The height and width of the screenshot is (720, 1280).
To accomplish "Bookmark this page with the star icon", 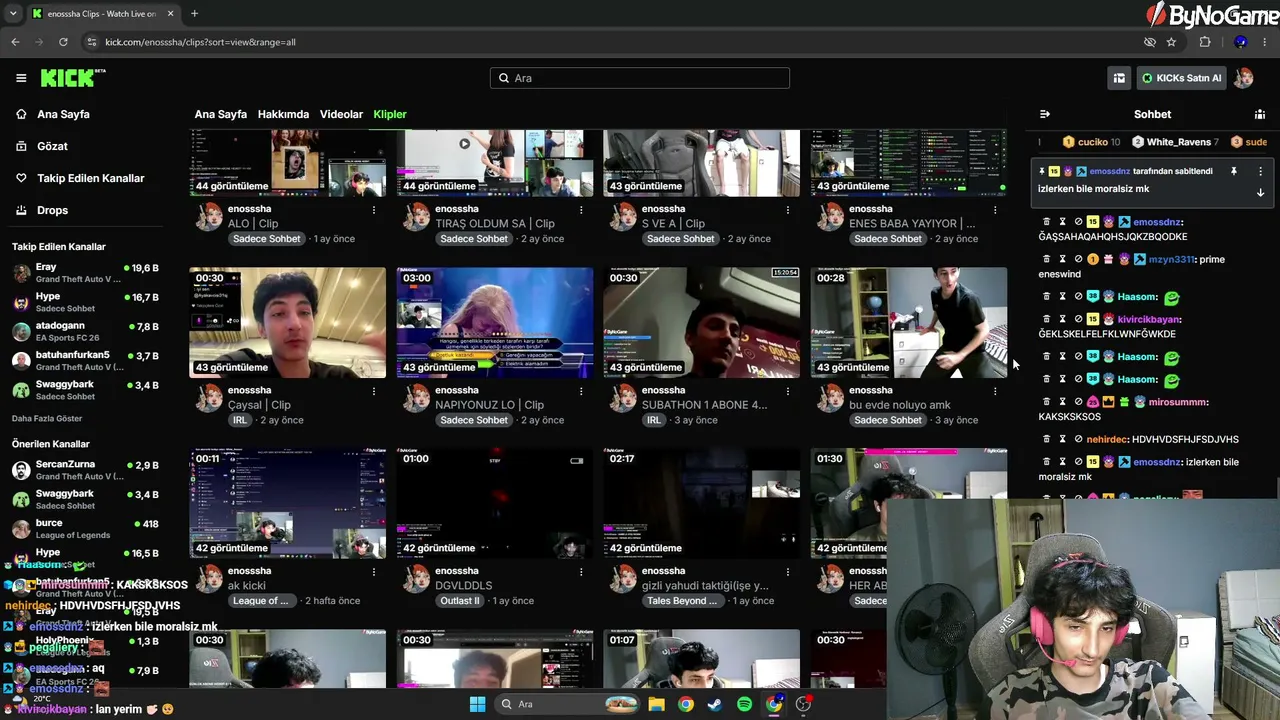I will point(1171,42).
